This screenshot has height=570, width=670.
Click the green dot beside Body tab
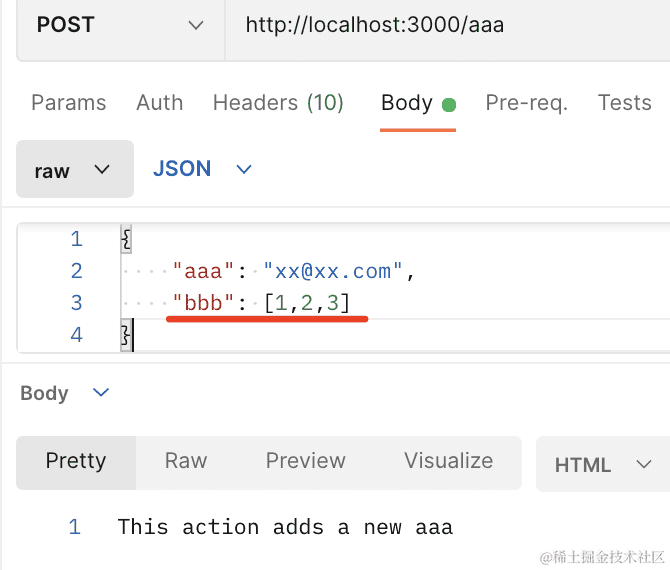[x=449, y=105]
